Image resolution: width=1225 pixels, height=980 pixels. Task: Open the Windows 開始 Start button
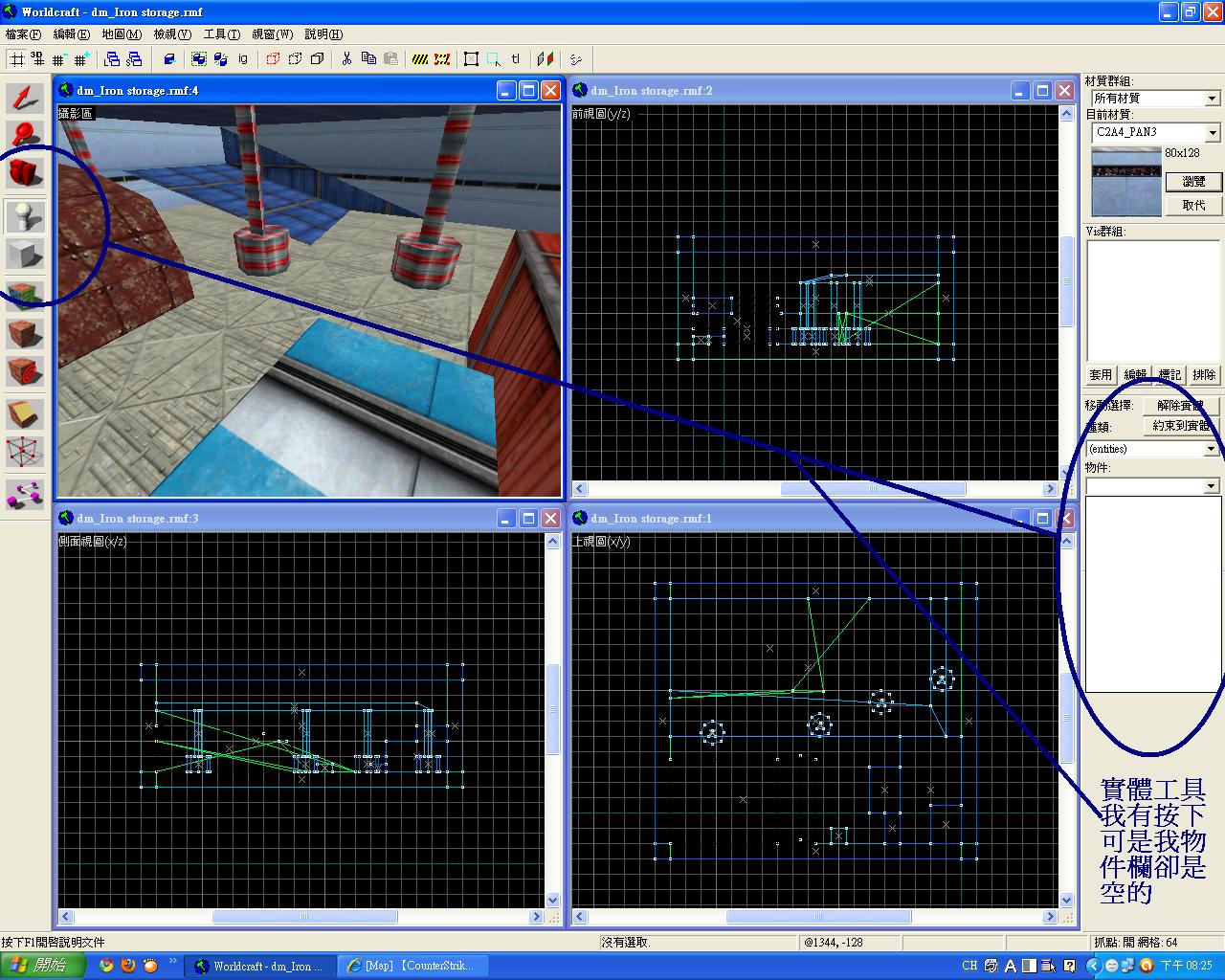pyautogui.click(x=41, y=966)
